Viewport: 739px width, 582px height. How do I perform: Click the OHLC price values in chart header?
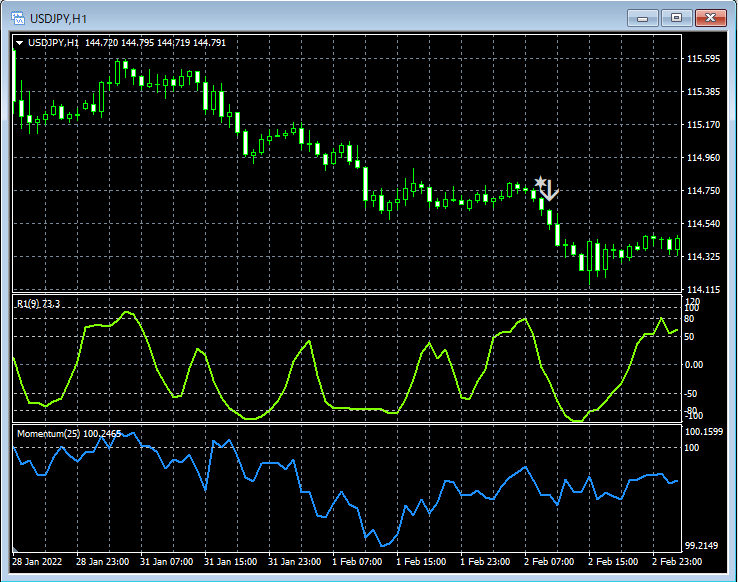click(155, 43)
